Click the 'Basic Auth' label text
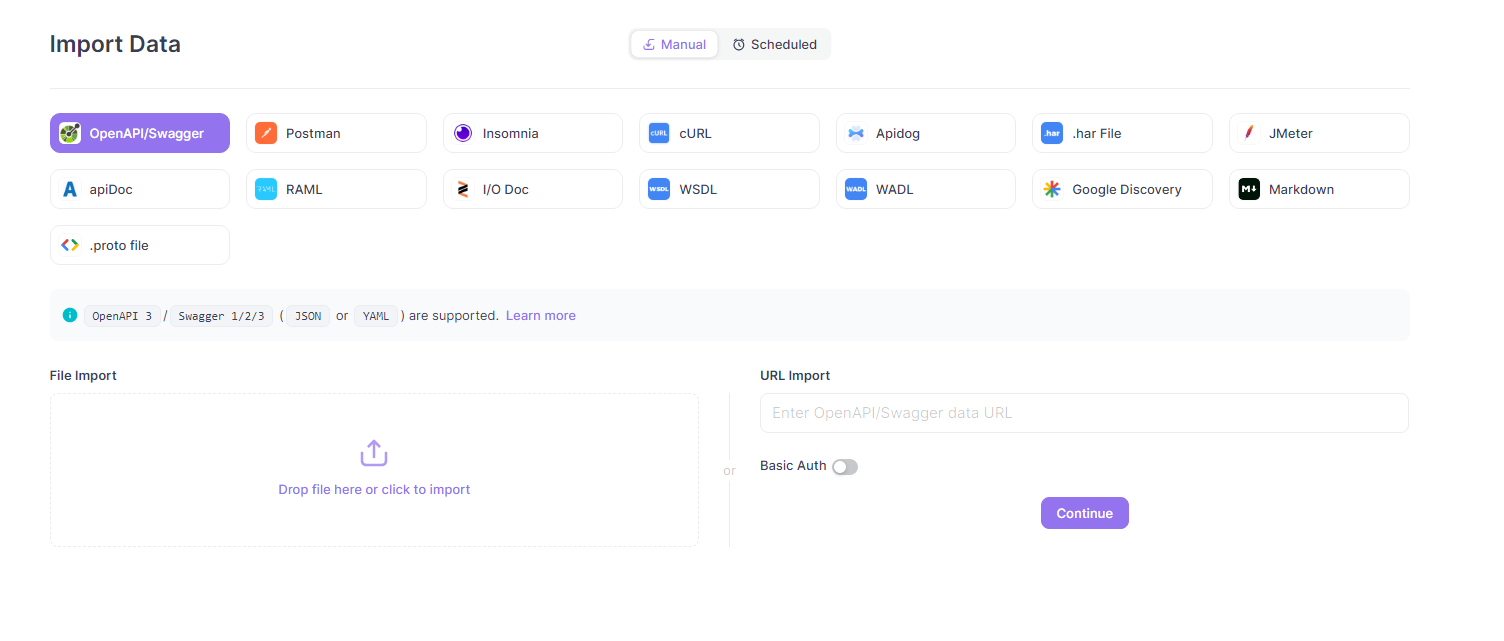 pos(793,466)
